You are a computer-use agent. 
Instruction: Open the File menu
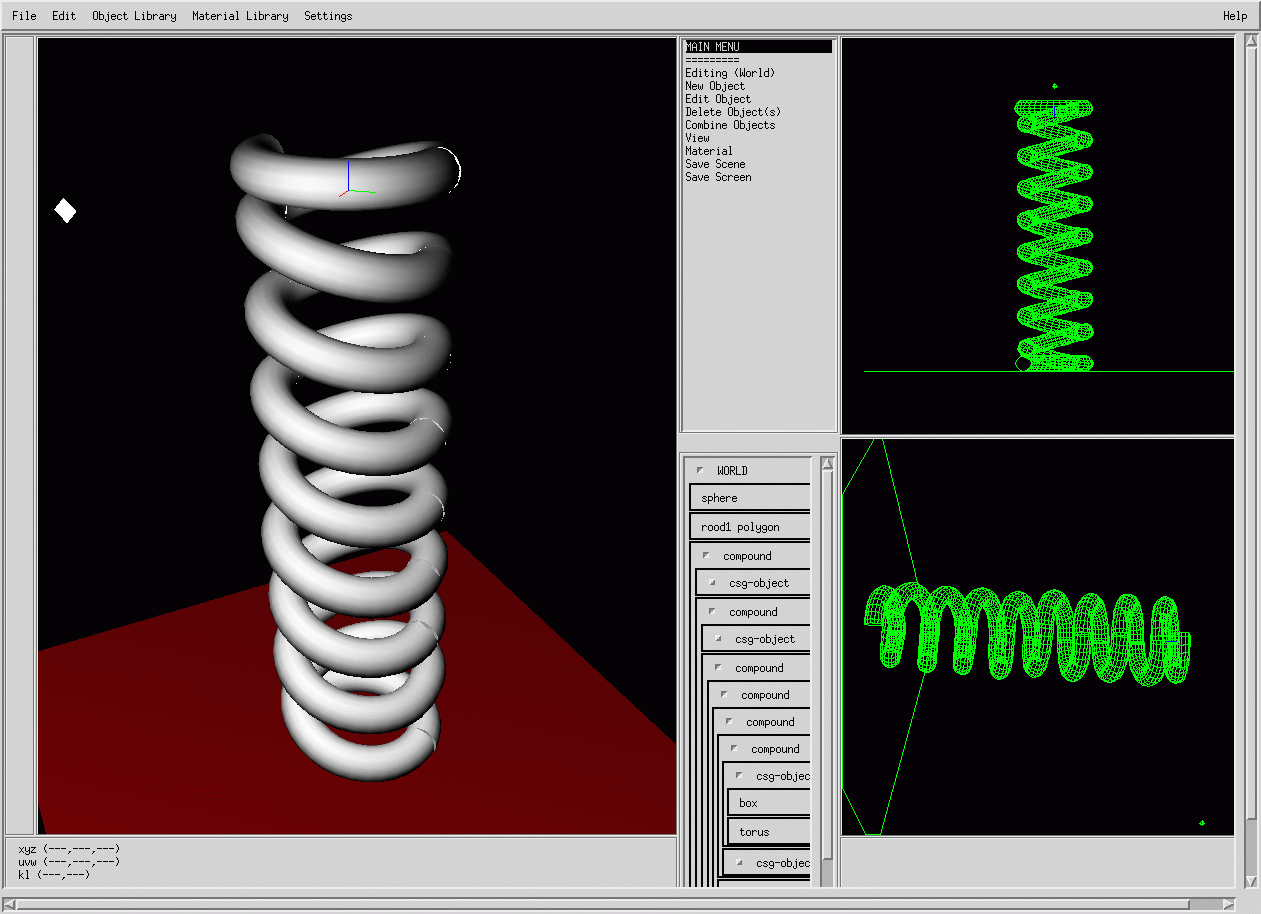pyautogui.click(x=24, y=16)
